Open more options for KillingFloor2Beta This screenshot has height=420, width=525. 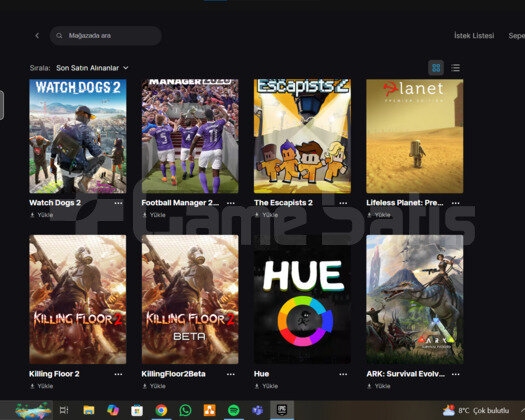pos(231,374)
